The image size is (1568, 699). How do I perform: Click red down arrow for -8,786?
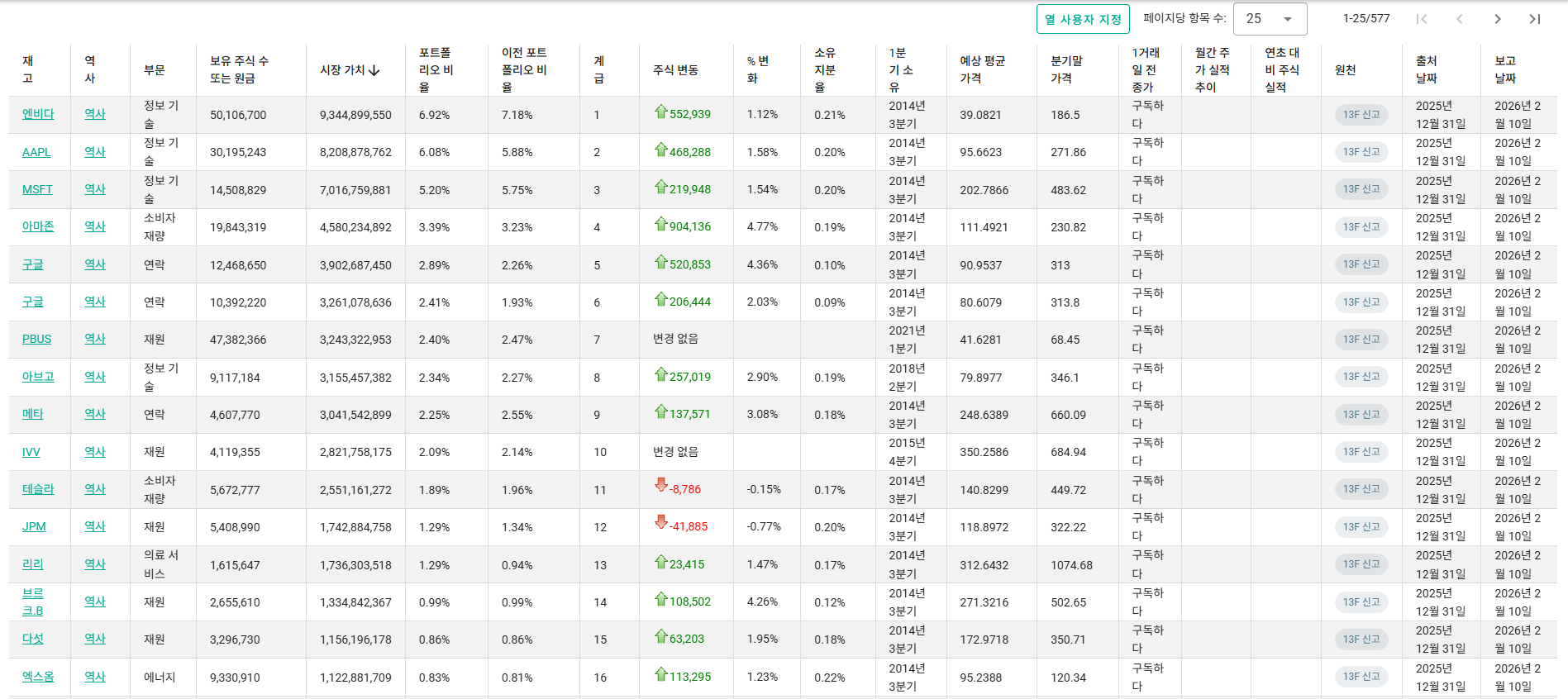coord(660,486)
